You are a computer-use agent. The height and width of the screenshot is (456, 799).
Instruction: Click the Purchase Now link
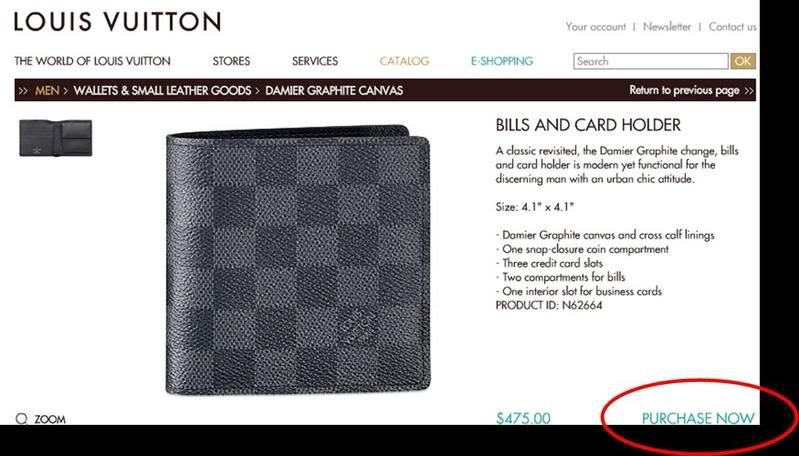pyautogui.click(x=698, y=418)
